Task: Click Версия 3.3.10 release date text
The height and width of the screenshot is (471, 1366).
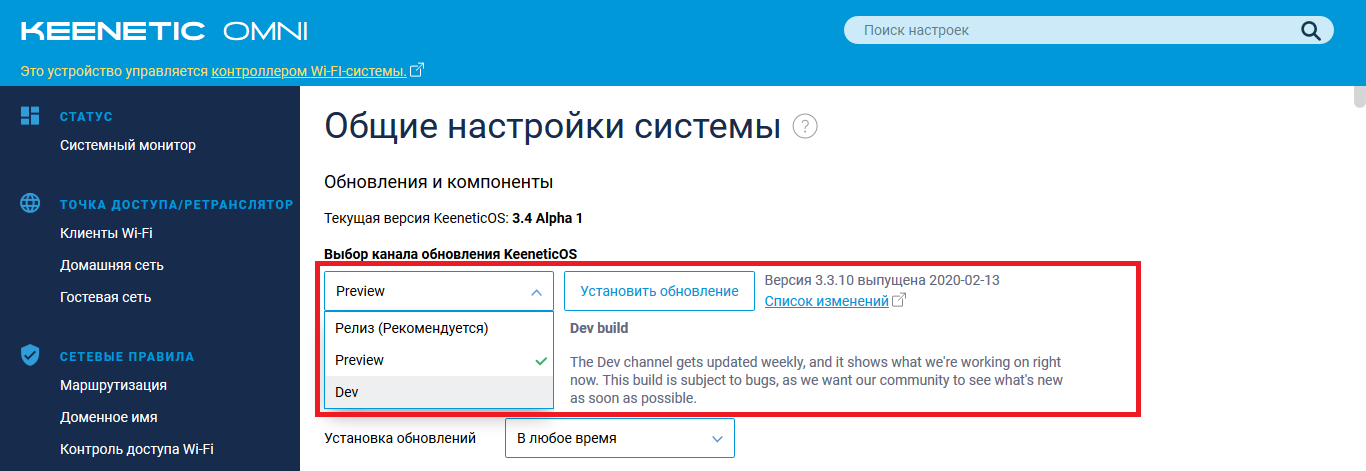Action: 882,280
